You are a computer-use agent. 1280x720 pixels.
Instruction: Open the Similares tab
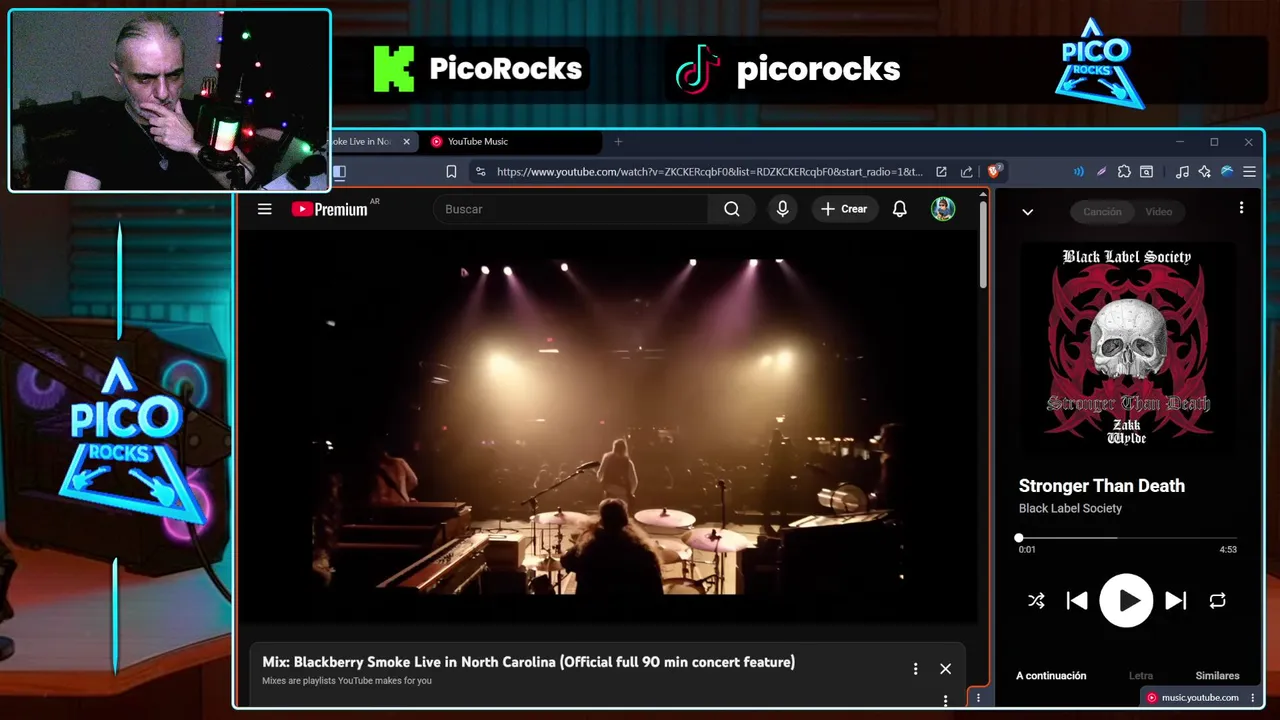coord(1217,676)
